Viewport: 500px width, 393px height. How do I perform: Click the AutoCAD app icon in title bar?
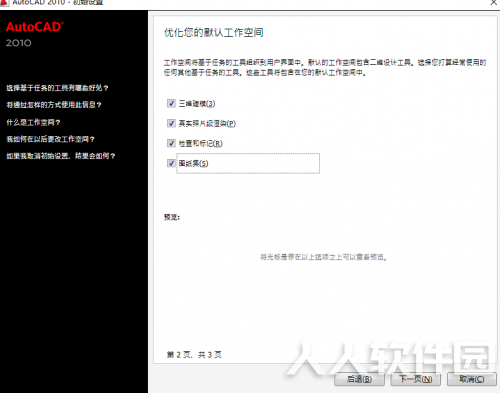coord(4,3)
